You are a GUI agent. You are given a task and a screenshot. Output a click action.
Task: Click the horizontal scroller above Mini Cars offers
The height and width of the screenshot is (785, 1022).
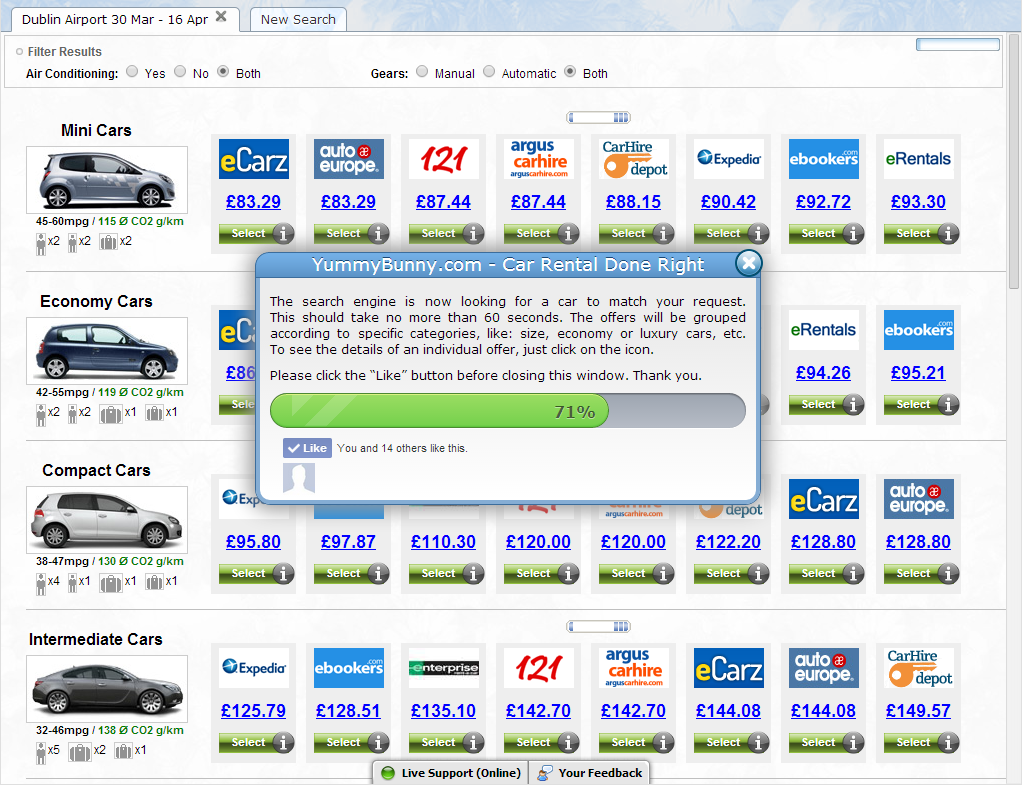pos(598,117)
